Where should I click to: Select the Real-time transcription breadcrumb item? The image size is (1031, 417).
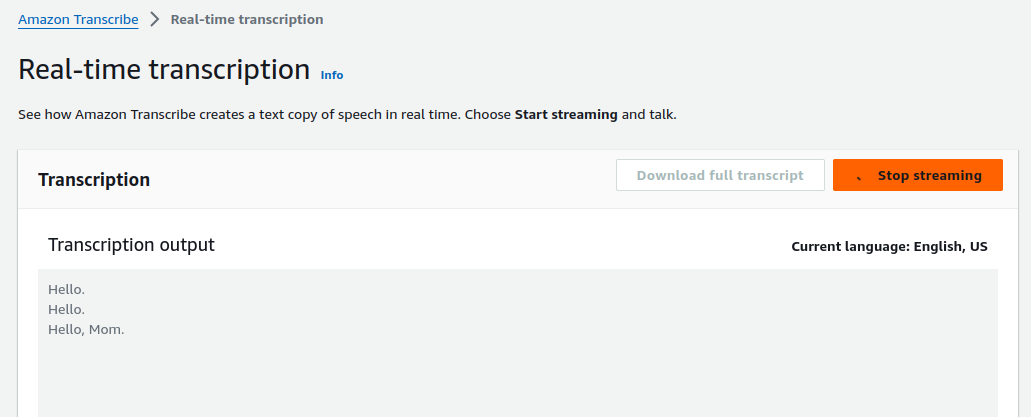[247, 19]
